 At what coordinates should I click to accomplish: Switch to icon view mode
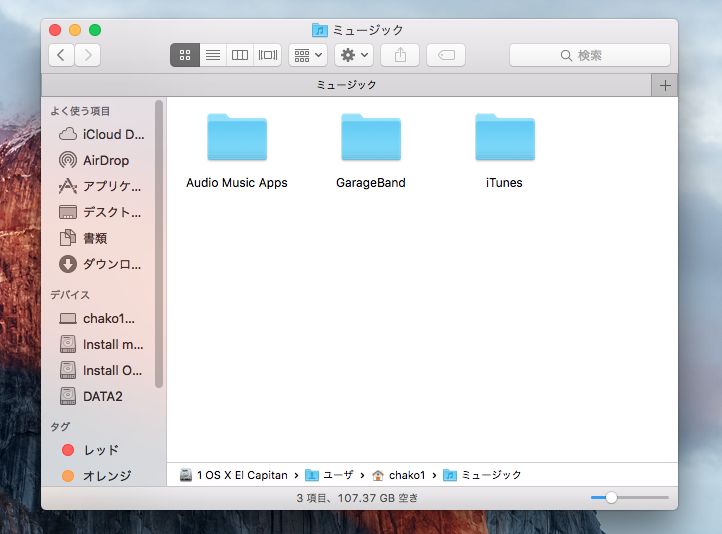coord(185,55)
